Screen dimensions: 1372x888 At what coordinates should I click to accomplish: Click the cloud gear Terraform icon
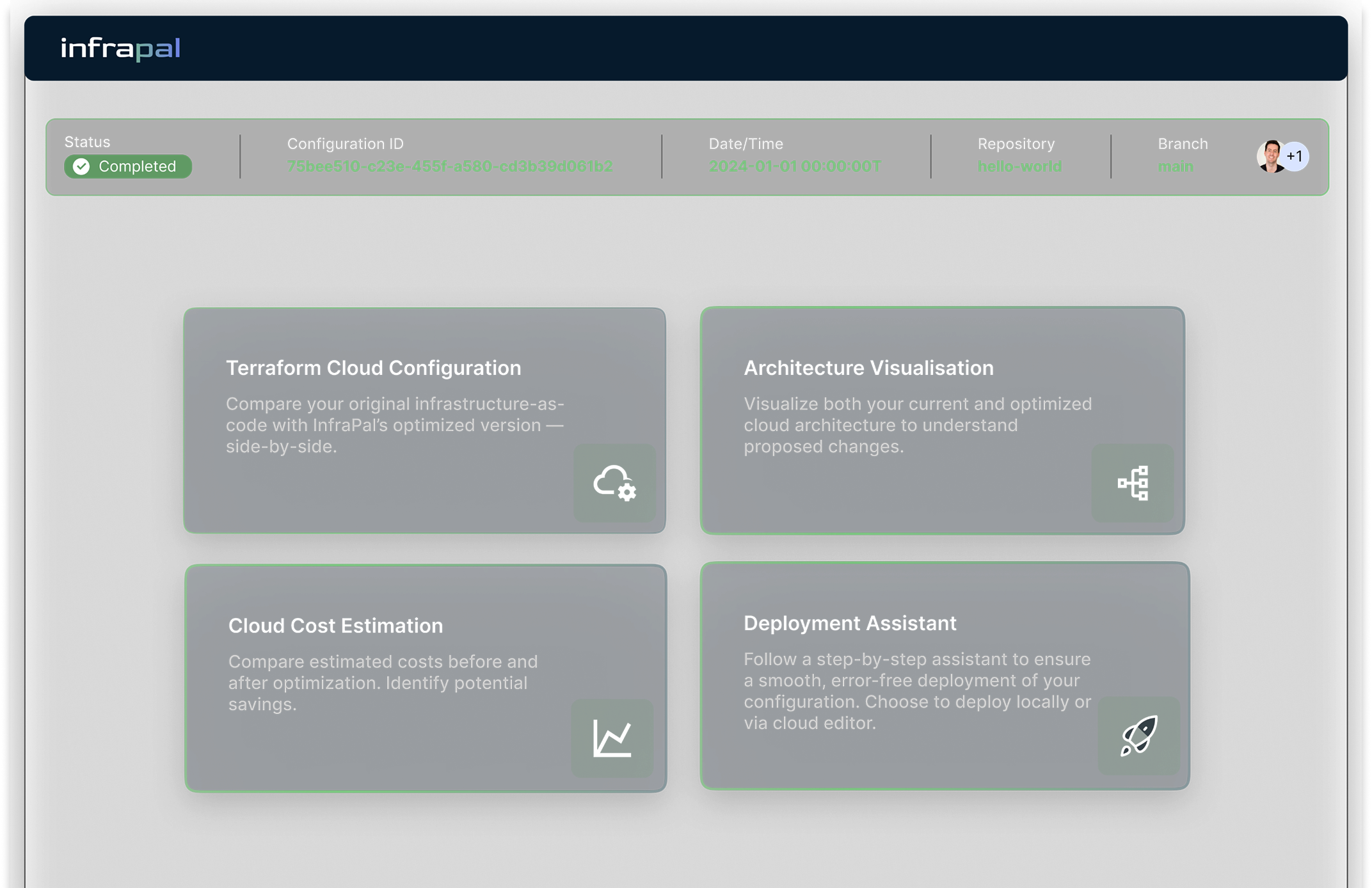614,483
